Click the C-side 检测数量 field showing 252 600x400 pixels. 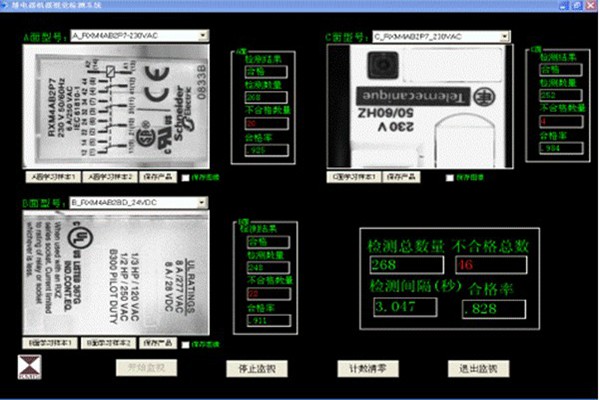pyautogui.click(x=561, y=95)
